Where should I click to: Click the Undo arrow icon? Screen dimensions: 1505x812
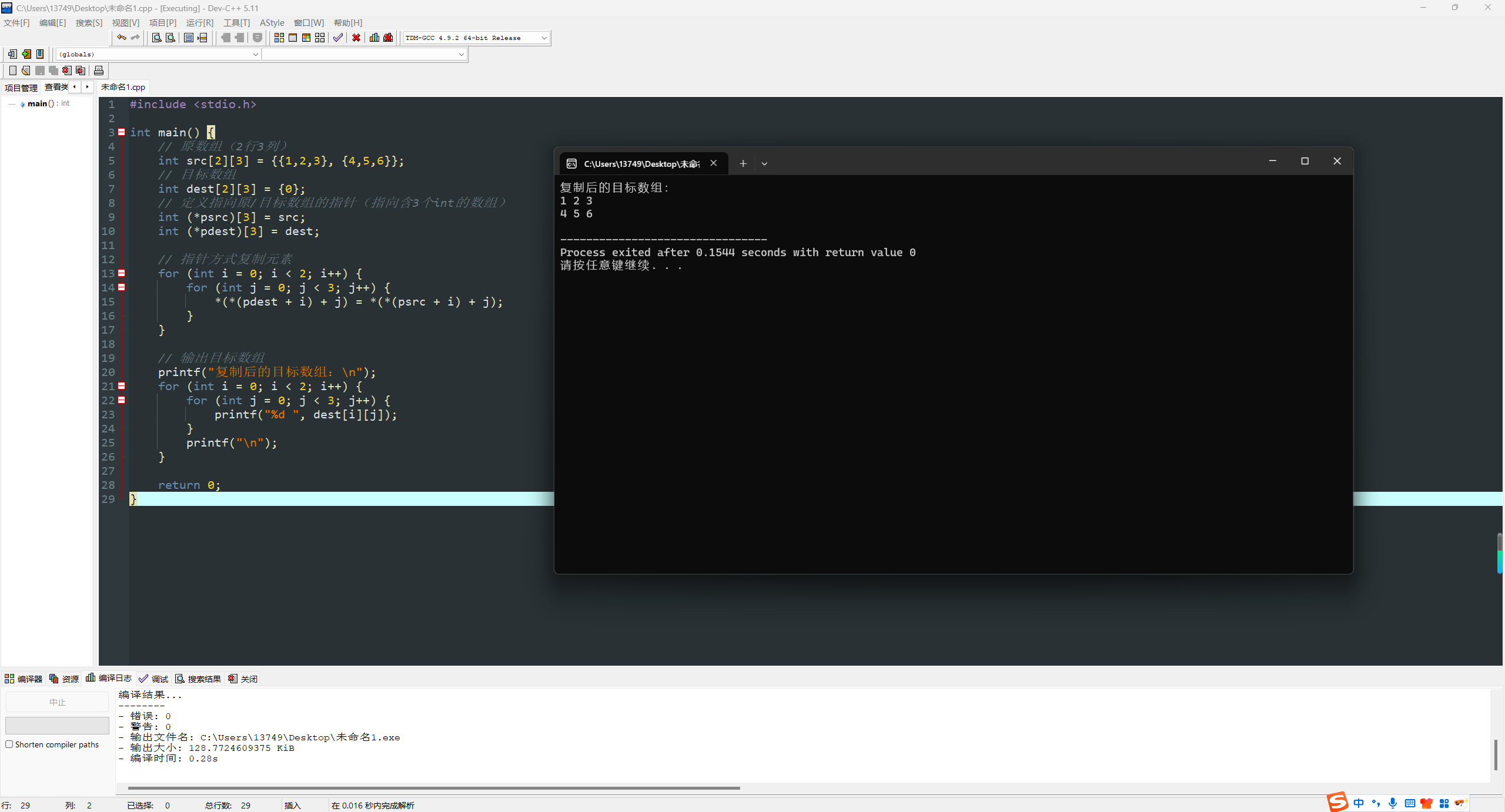[121, 38]
